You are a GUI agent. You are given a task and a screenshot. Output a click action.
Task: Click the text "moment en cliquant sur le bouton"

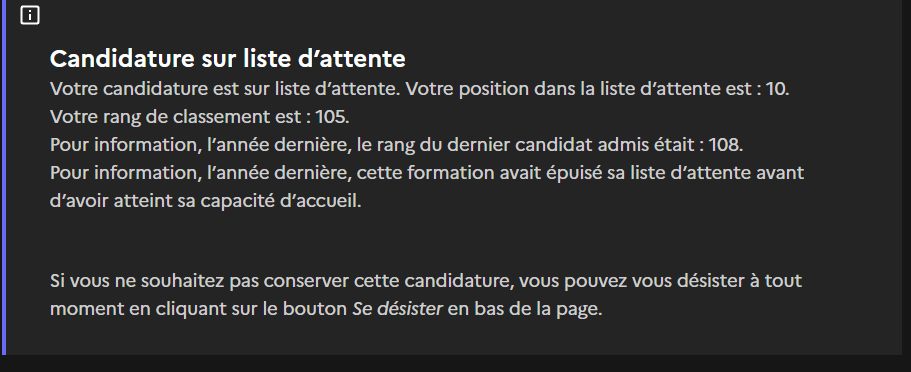pos(199,309)
